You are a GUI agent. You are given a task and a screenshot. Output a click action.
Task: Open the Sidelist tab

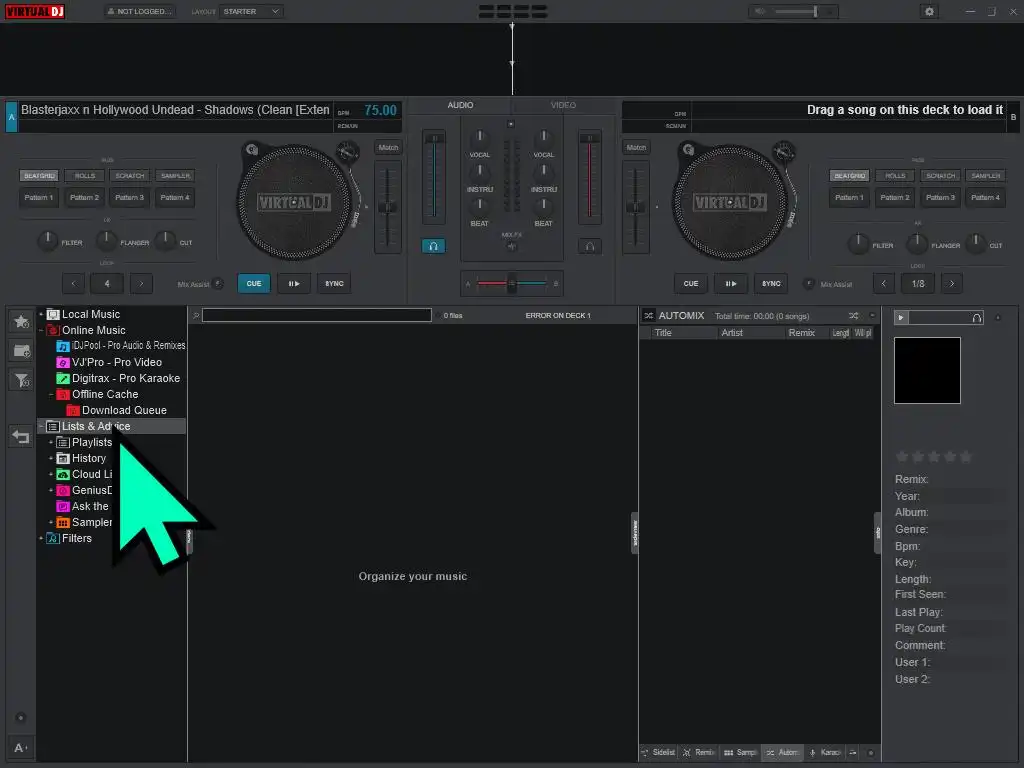click(658, 752)
